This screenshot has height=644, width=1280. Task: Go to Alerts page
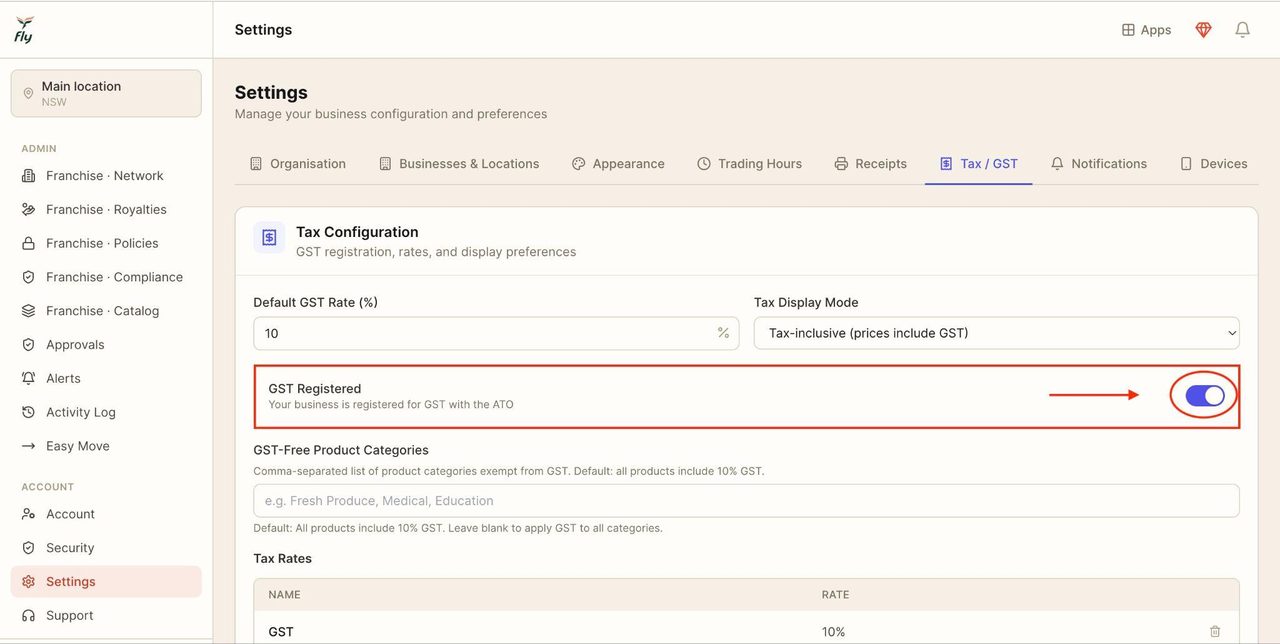(106, 379)
